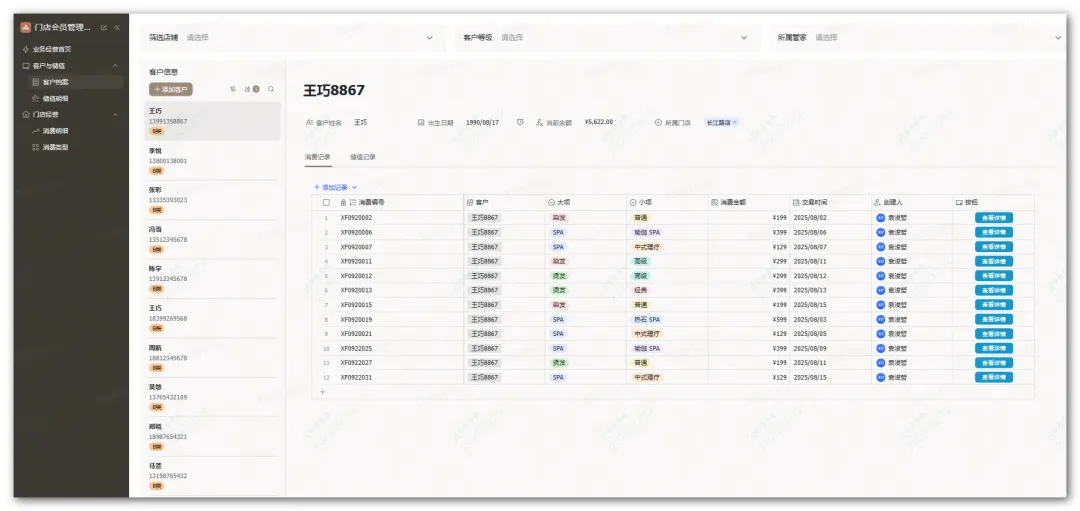
Task: Select customer with phone 18987654321
Action: [212, 437]
